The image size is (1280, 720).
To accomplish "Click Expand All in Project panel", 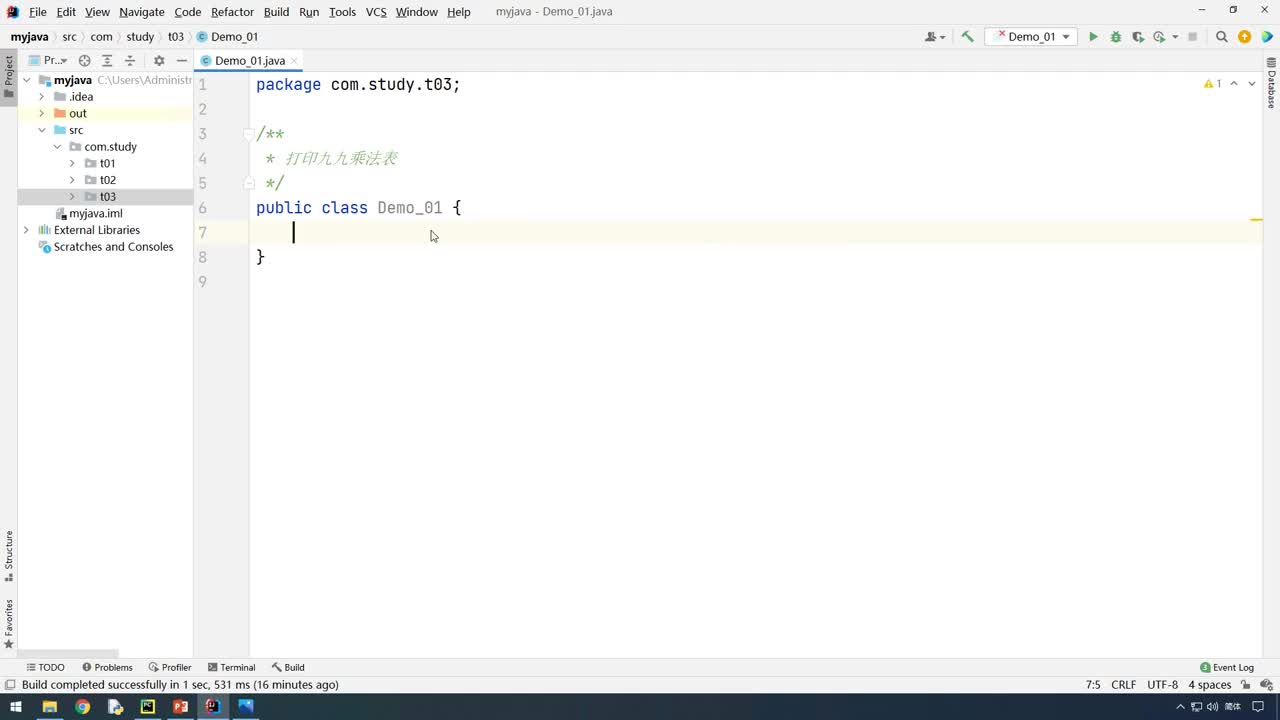I will point(107,60).
